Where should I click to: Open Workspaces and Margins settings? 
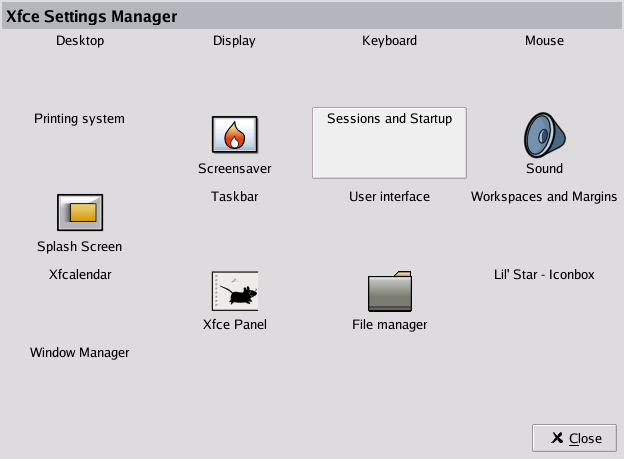tap(544, 197)
